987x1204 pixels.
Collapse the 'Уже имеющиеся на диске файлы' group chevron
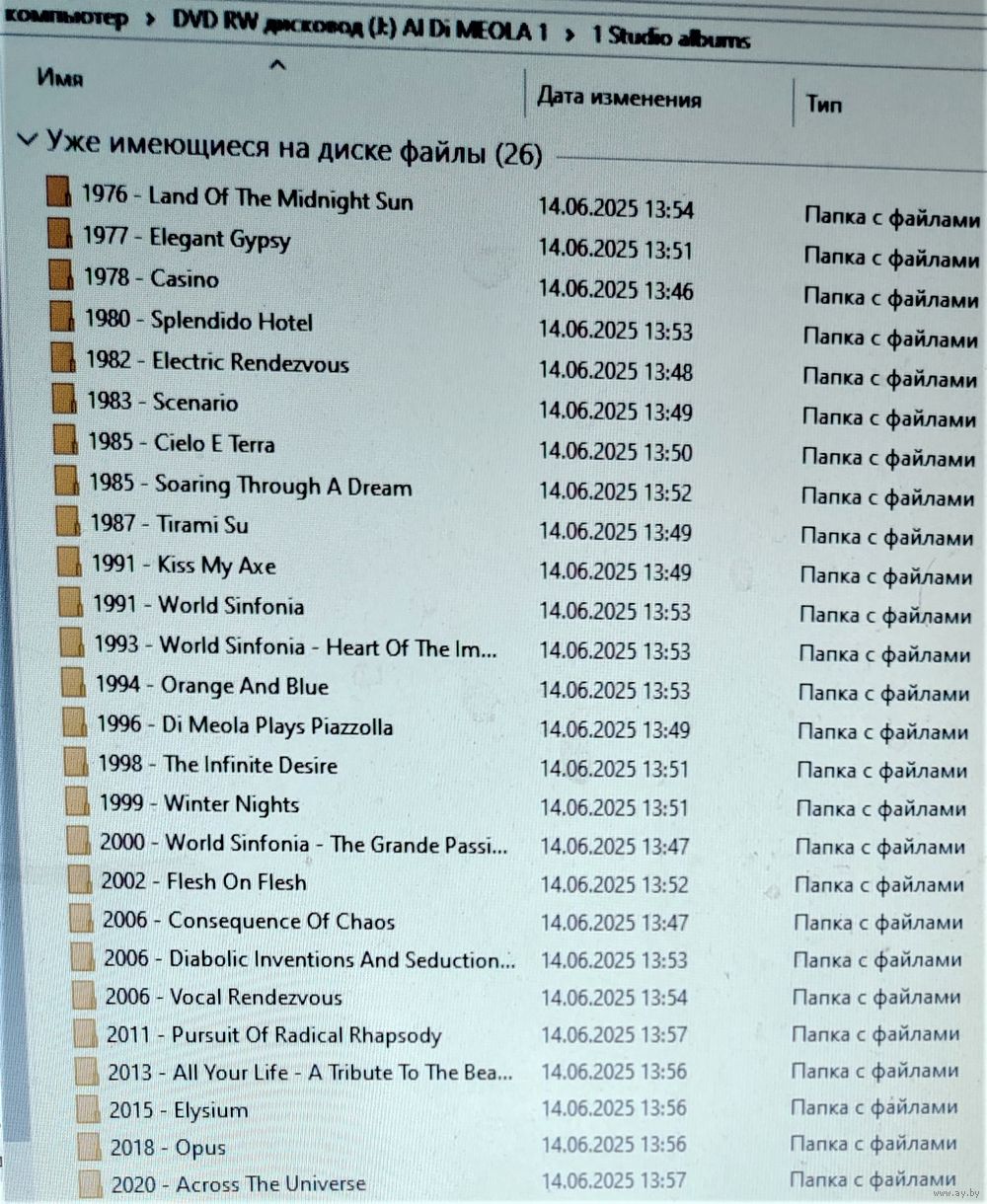[28, 140]
